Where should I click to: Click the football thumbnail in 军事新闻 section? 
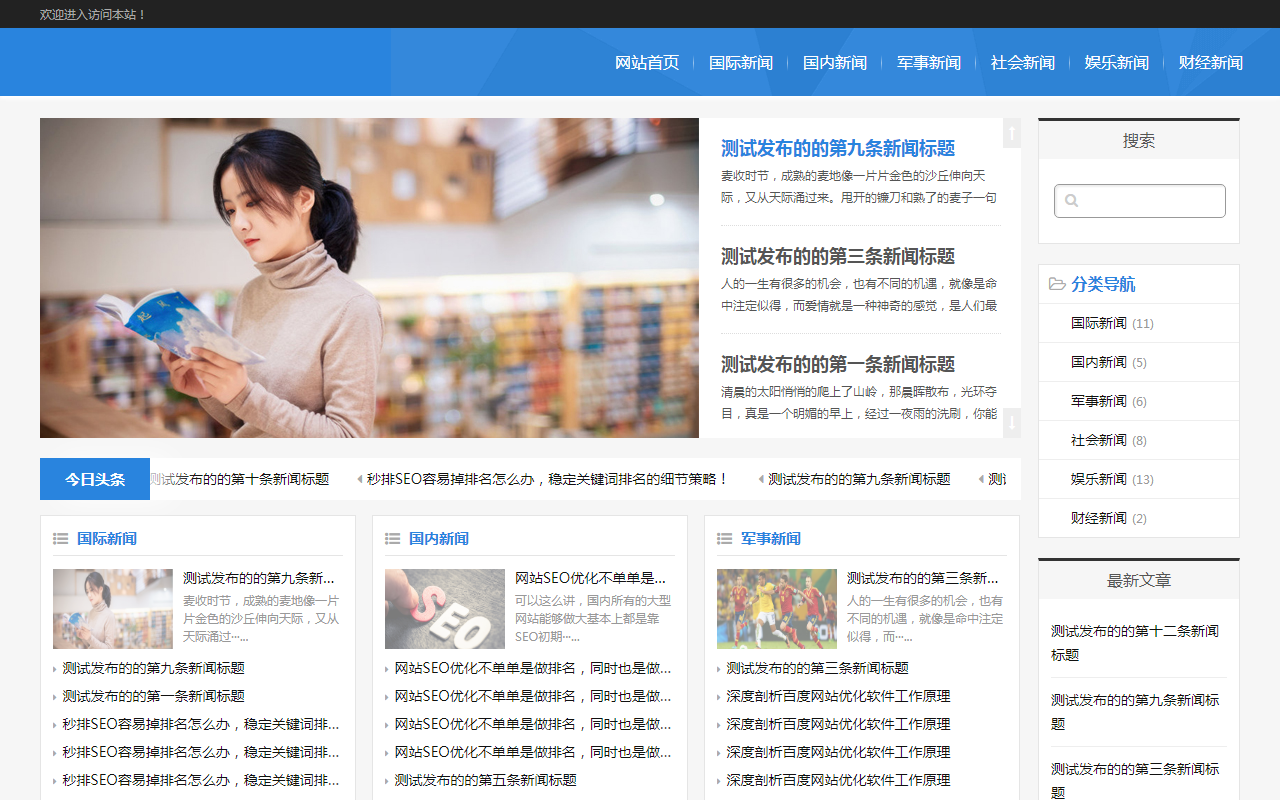[x=777, y=609]
